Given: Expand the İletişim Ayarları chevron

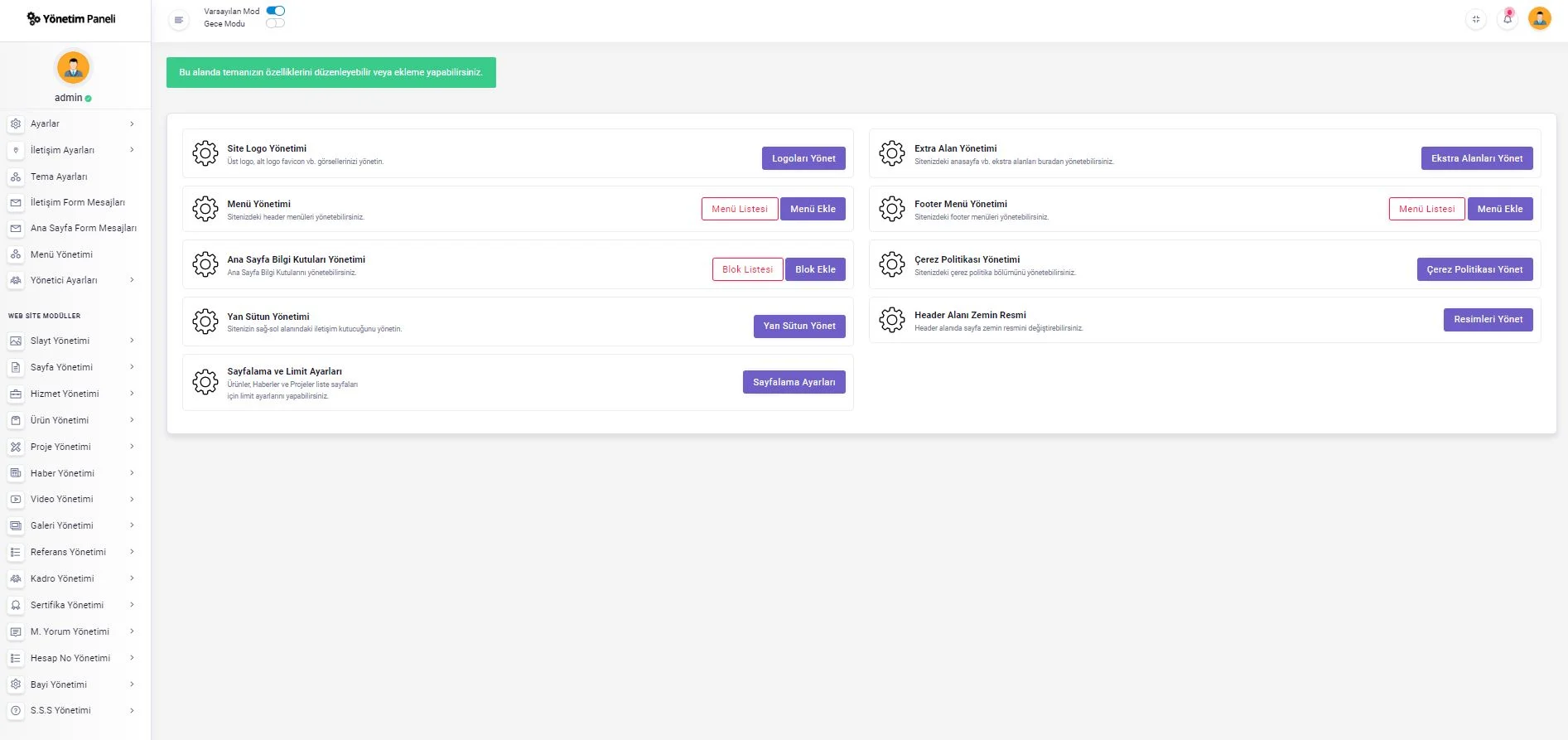Looking at the screenshot, I should coord(132,150).
